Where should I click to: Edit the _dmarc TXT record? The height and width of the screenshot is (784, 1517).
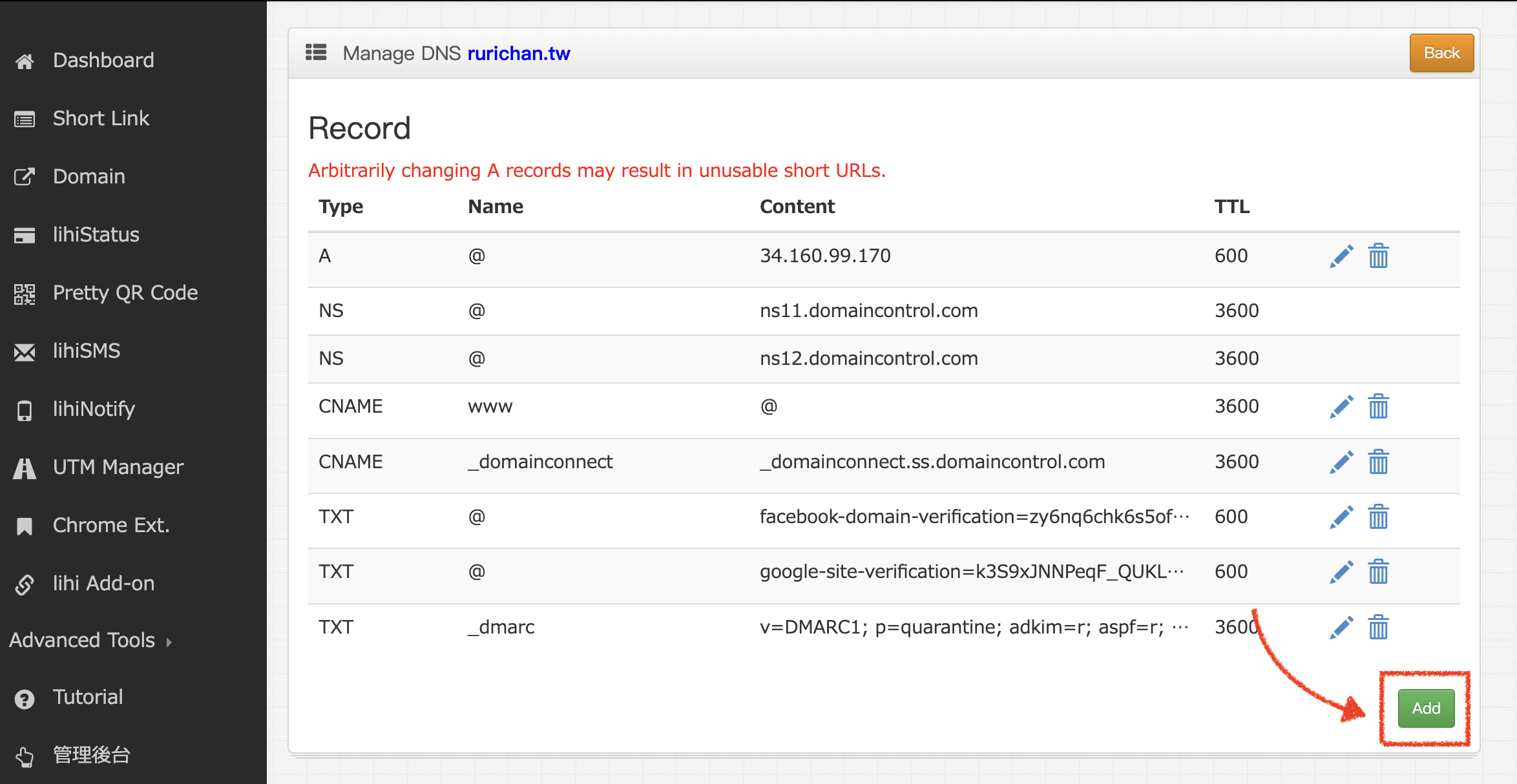pos(1341,628)
